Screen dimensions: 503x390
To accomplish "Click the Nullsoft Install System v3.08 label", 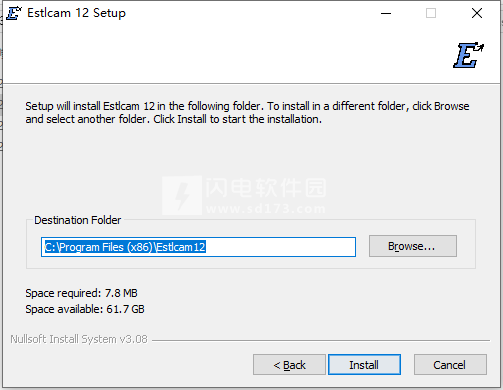I will pyautogui.click(x=79, y=339).
